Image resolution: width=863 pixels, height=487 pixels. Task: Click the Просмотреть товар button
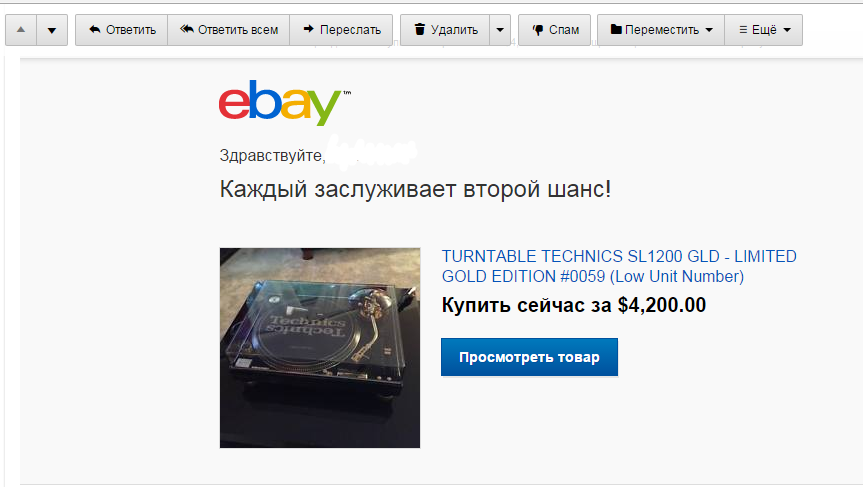[529, 357]
